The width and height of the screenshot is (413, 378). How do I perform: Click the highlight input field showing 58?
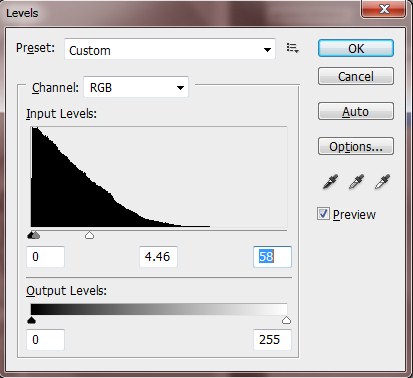click(272, 257)
